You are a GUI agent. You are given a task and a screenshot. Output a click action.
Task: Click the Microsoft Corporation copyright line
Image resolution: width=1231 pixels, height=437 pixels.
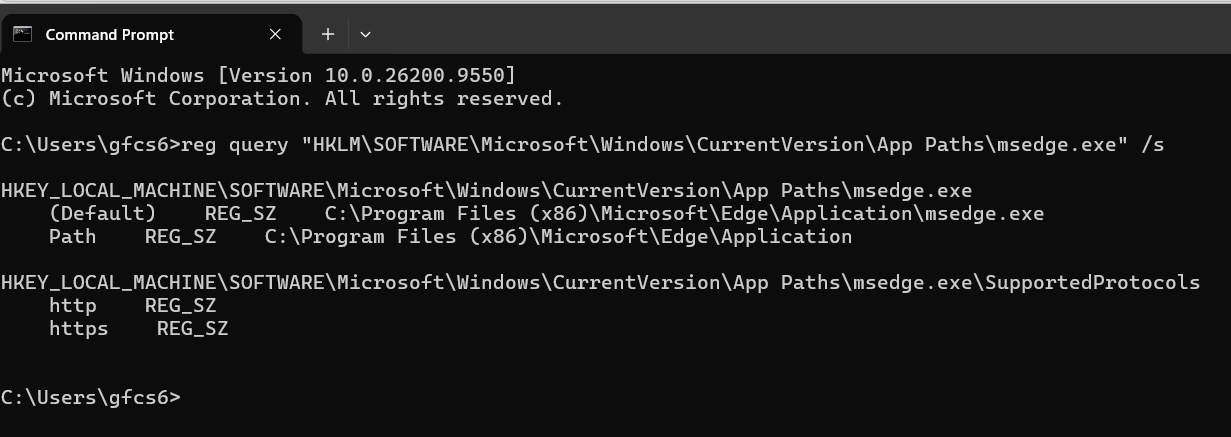coord(282,99)
